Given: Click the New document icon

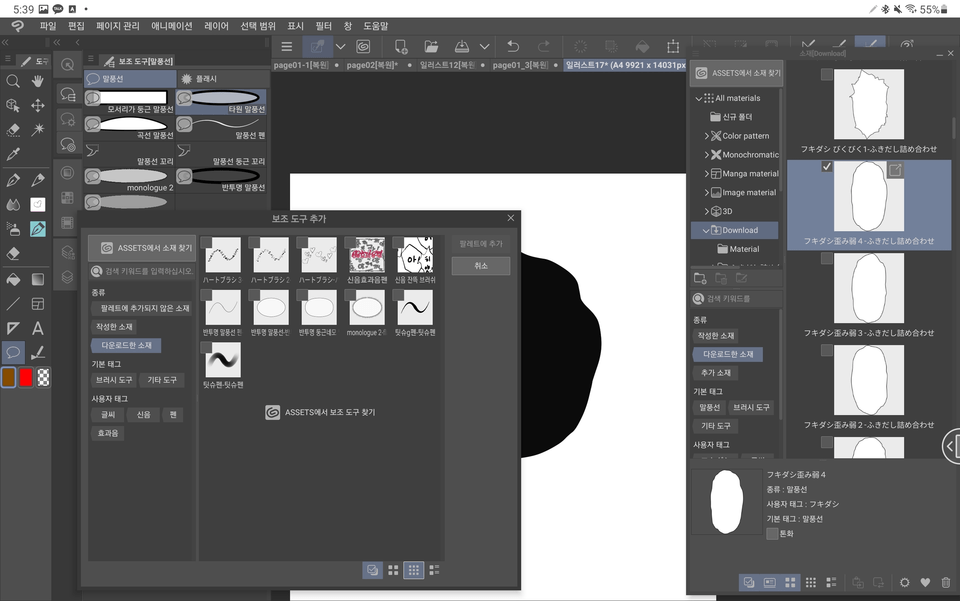Looking at the screenshot, I should 401,47.
